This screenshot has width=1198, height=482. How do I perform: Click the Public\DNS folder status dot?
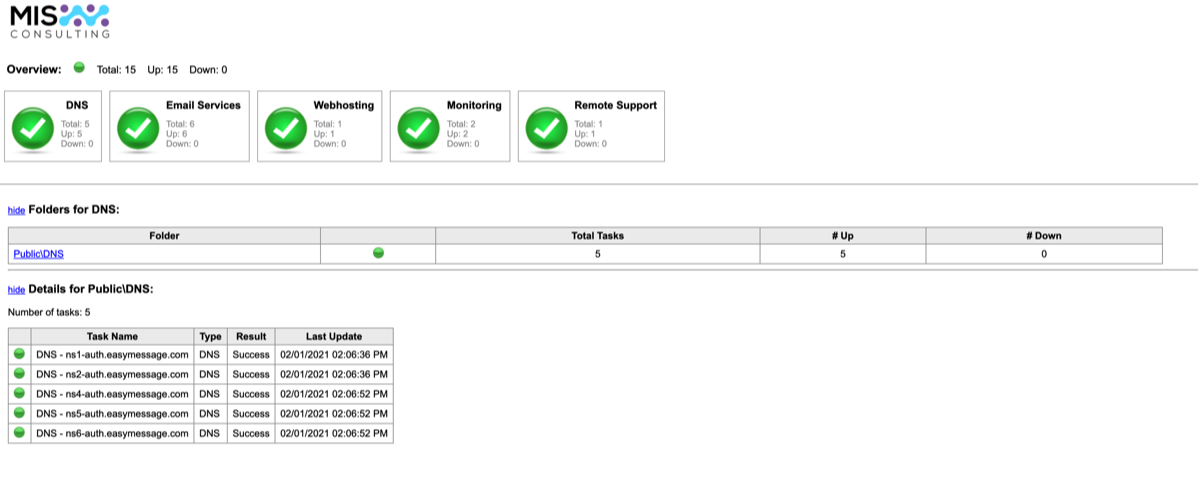tap(378, 253)
